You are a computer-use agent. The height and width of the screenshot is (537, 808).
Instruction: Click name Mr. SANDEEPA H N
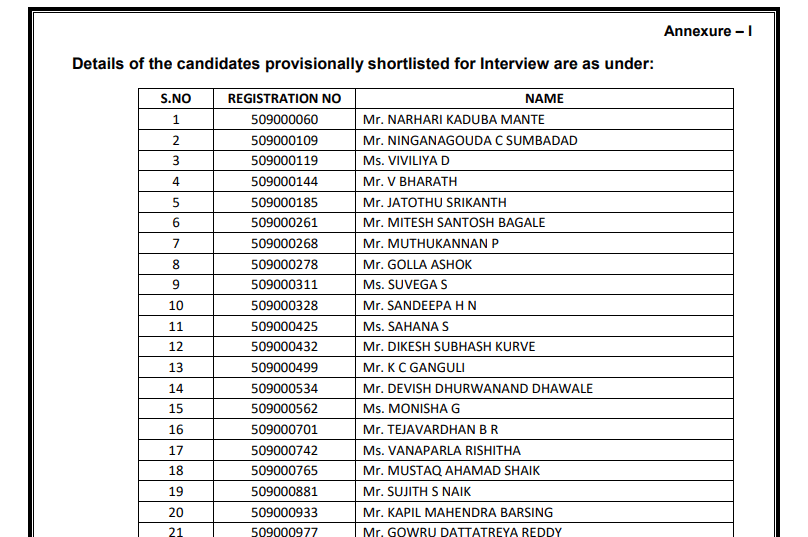pyautogui.click(x=419, y=306)
